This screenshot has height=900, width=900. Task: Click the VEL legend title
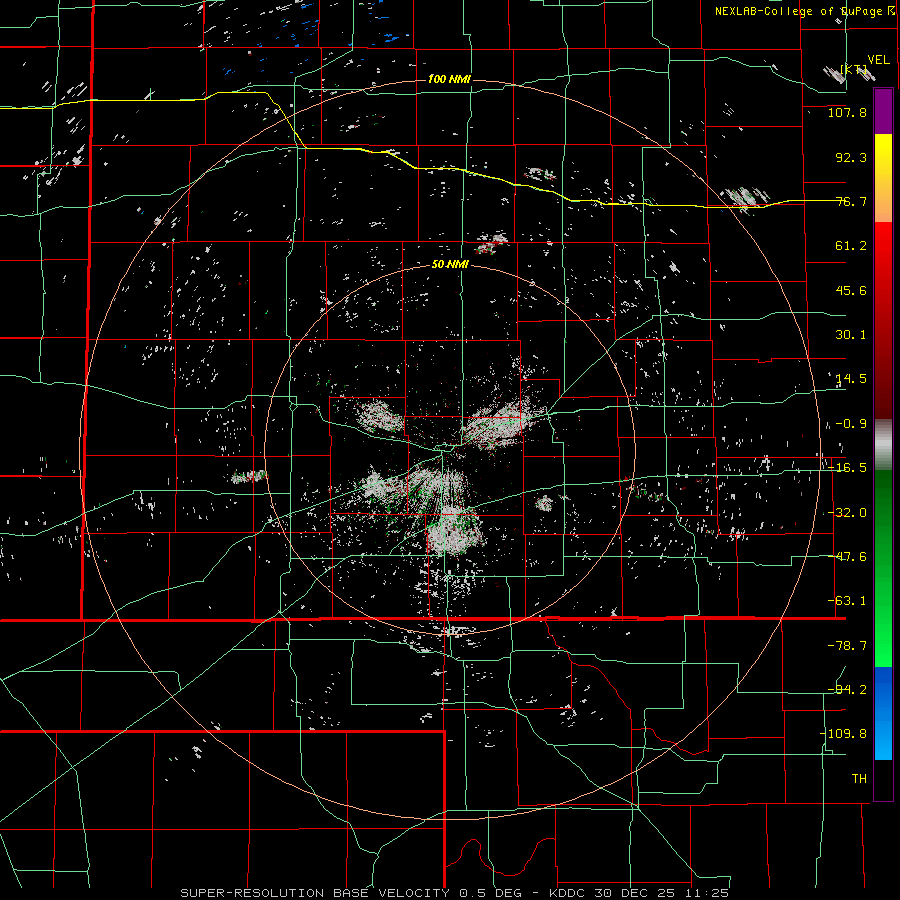tap(878, 60)
